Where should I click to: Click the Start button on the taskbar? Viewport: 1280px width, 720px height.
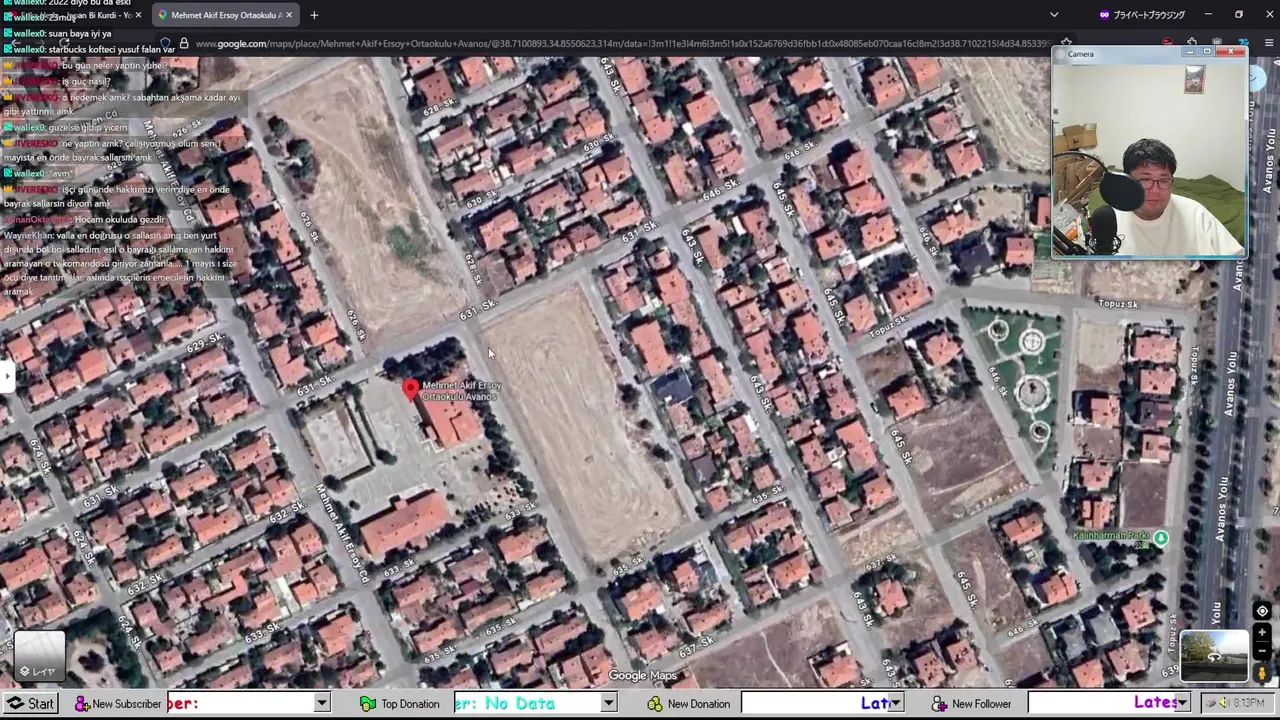click(30, 704)
